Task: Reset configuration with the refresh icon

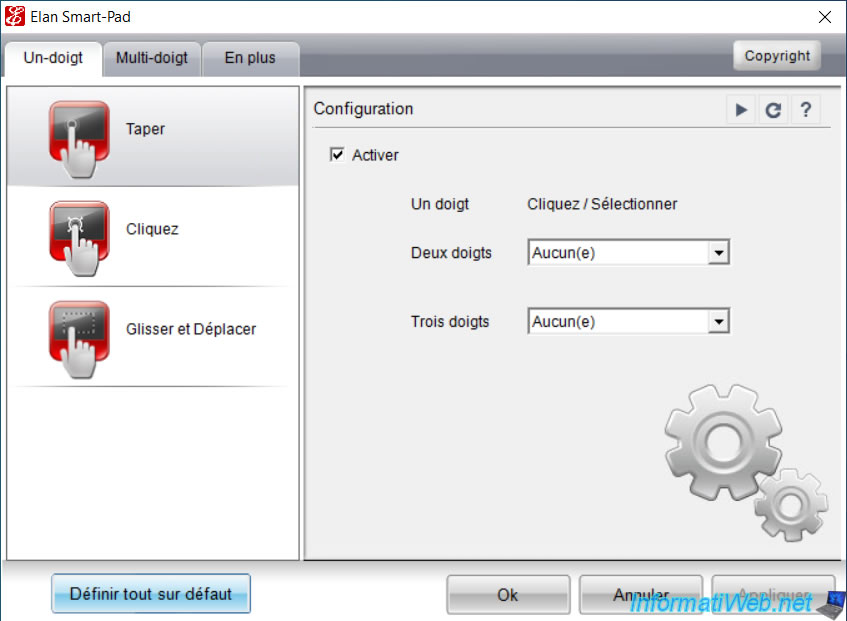Action: click(773, 110)
